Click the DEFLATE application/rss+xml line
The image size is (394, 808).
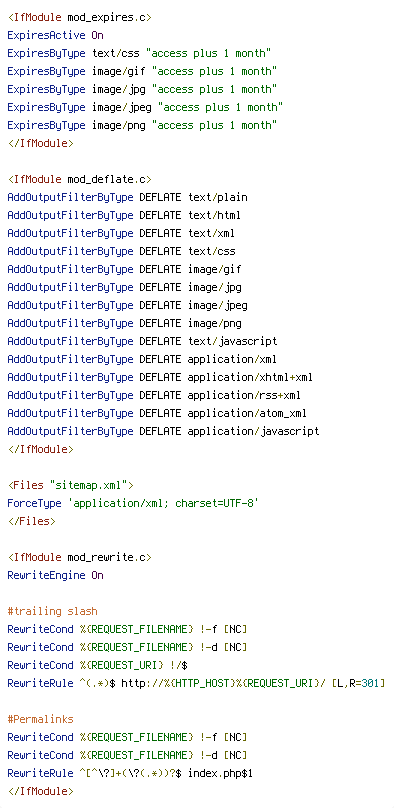click(x=154, y=396)
